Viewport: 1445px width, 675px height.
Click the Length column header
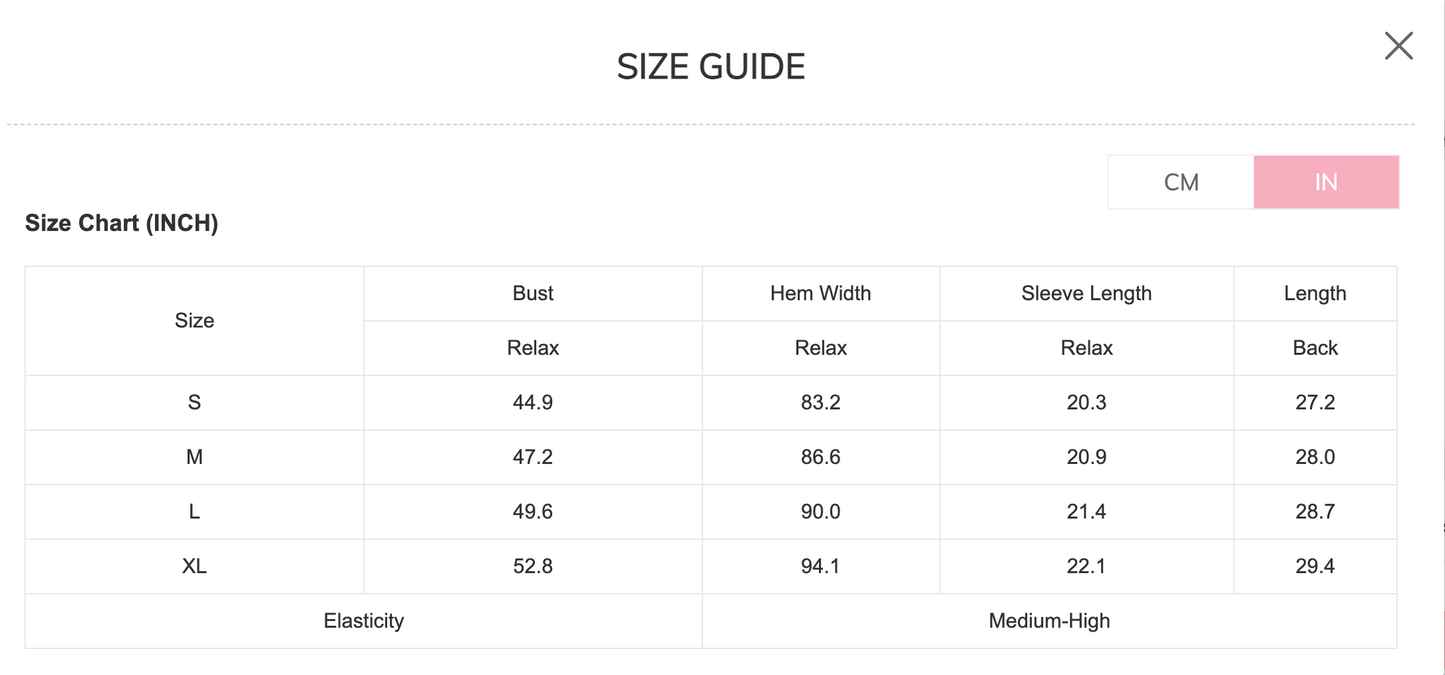[x=1314, y=293]
